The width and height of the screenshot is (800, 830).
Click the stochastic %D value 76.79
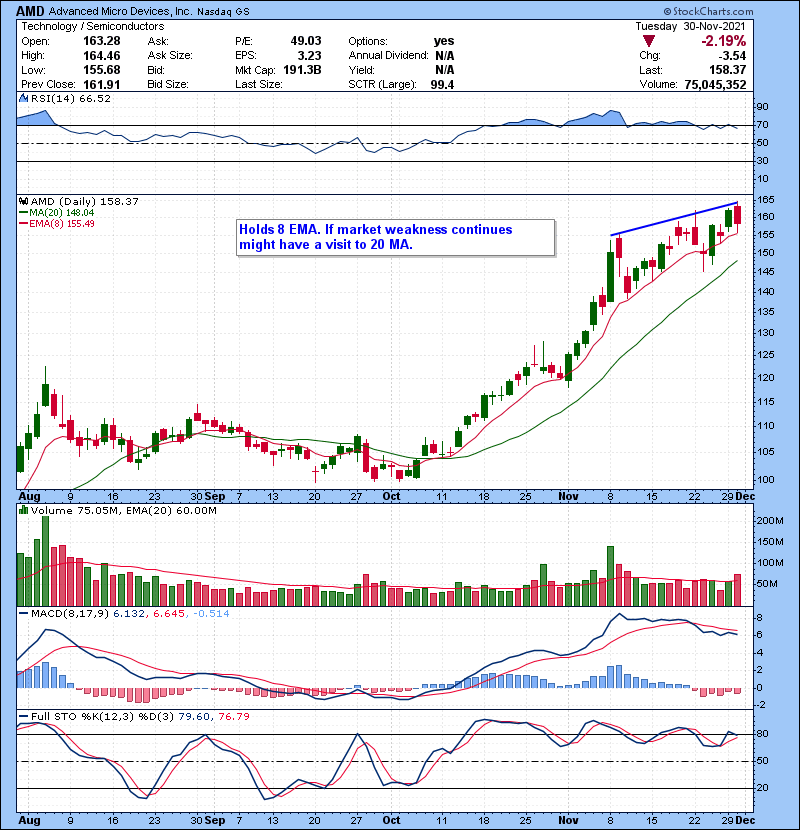pos(233,716)
